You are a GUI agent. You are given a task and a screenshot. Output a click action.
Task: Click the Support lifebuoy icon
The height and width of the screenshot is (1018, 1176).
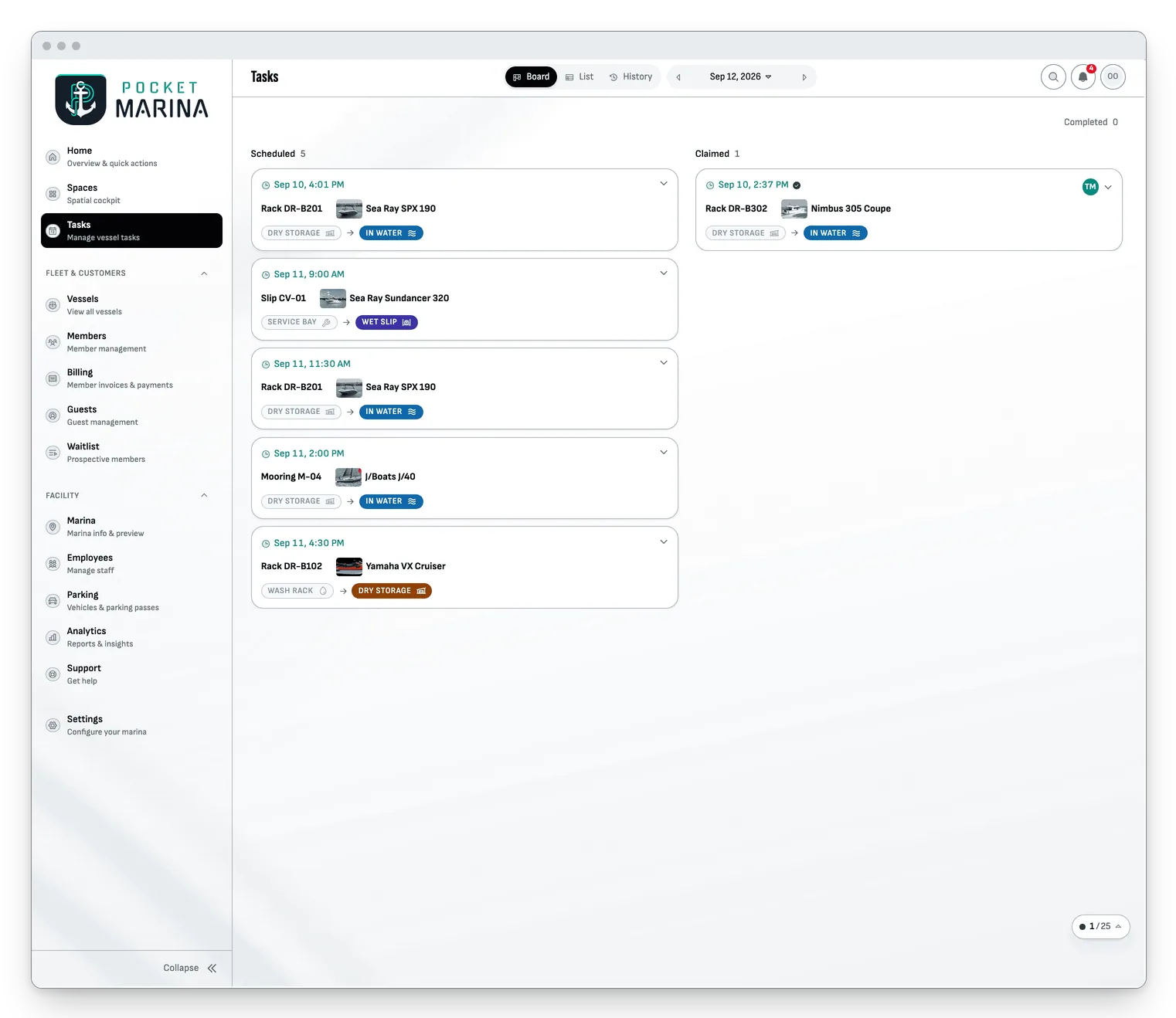[x=53, y=674]
